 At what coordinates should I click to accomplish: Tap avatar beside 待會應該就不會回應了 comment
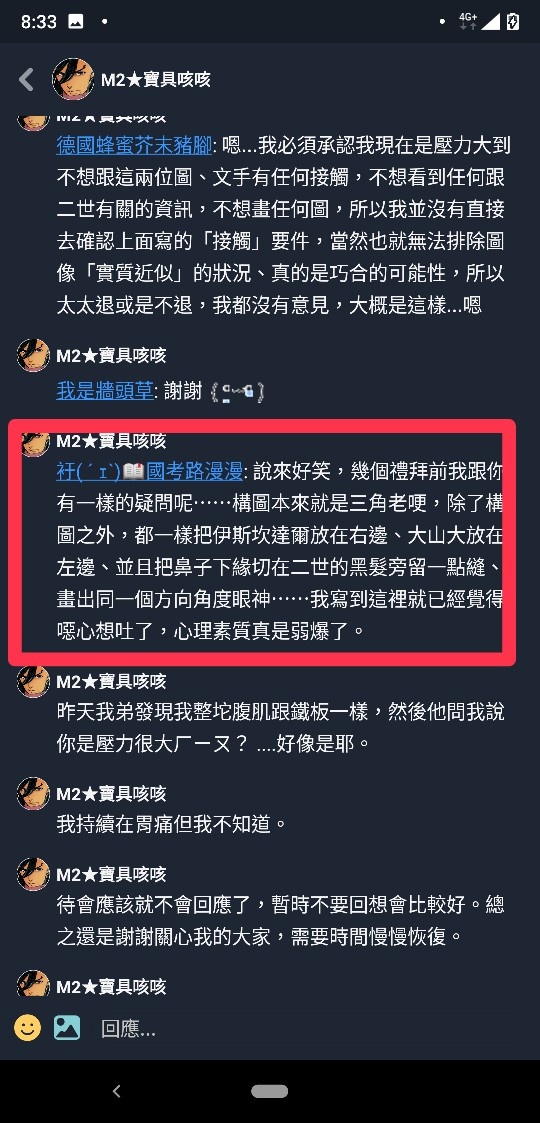pyautogui.click(x=33, y=874)
